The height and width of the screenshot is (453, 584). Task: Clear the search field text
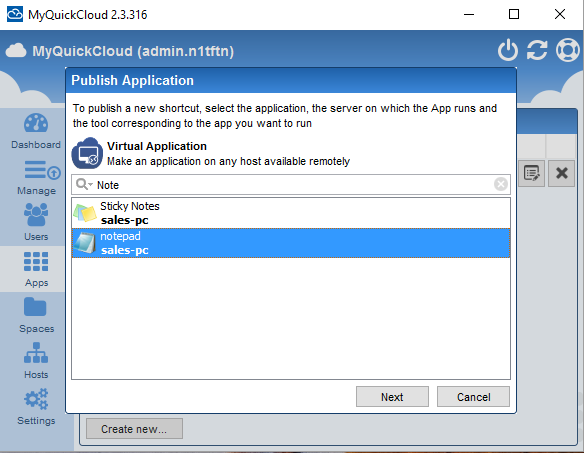point(501,184)
